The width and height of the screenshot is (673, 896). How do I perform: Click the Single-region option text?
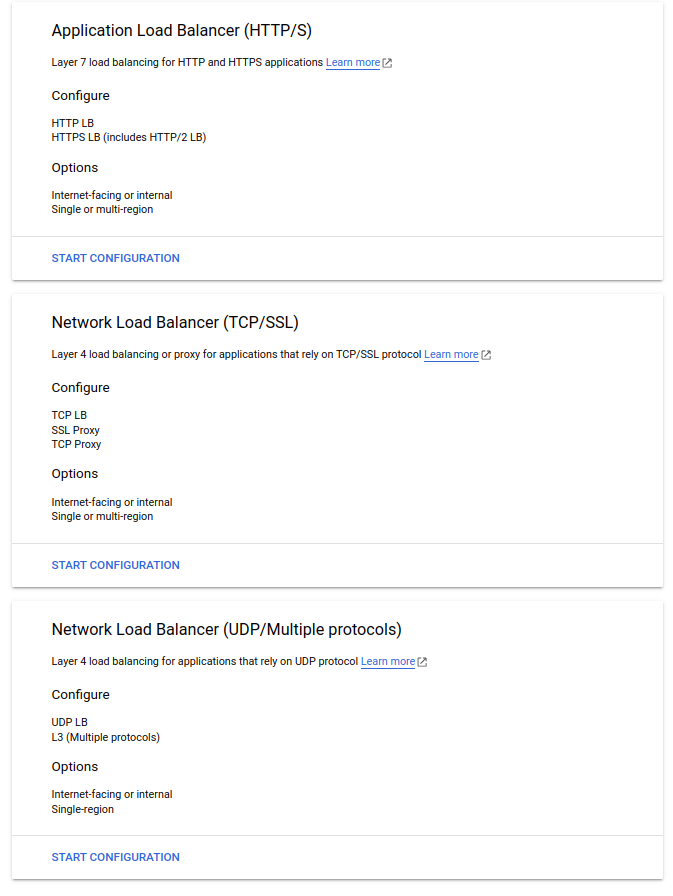point(82,809)
